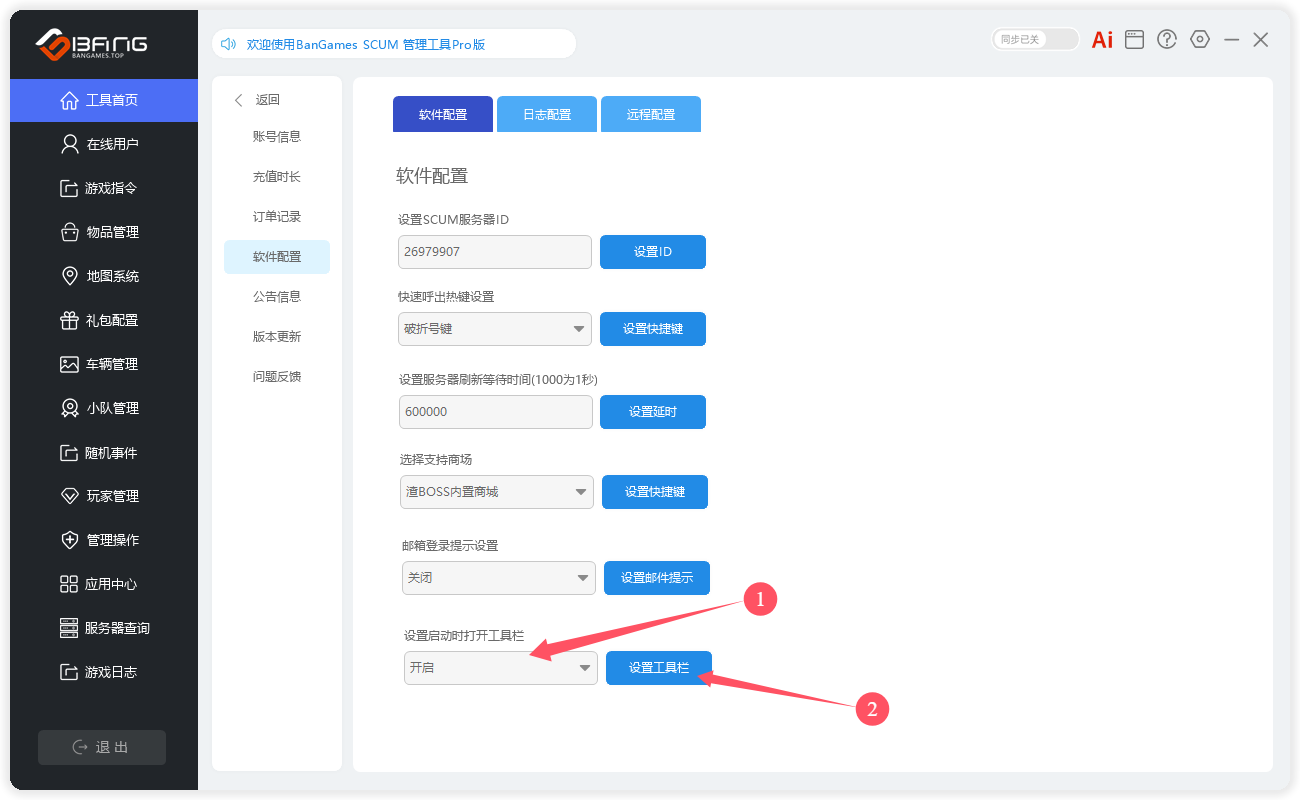Image resolution: width=1300 pixels, height=800 pixels.
Task: Expand the 选择支持商场 dropdown
Action: (496, 492)
